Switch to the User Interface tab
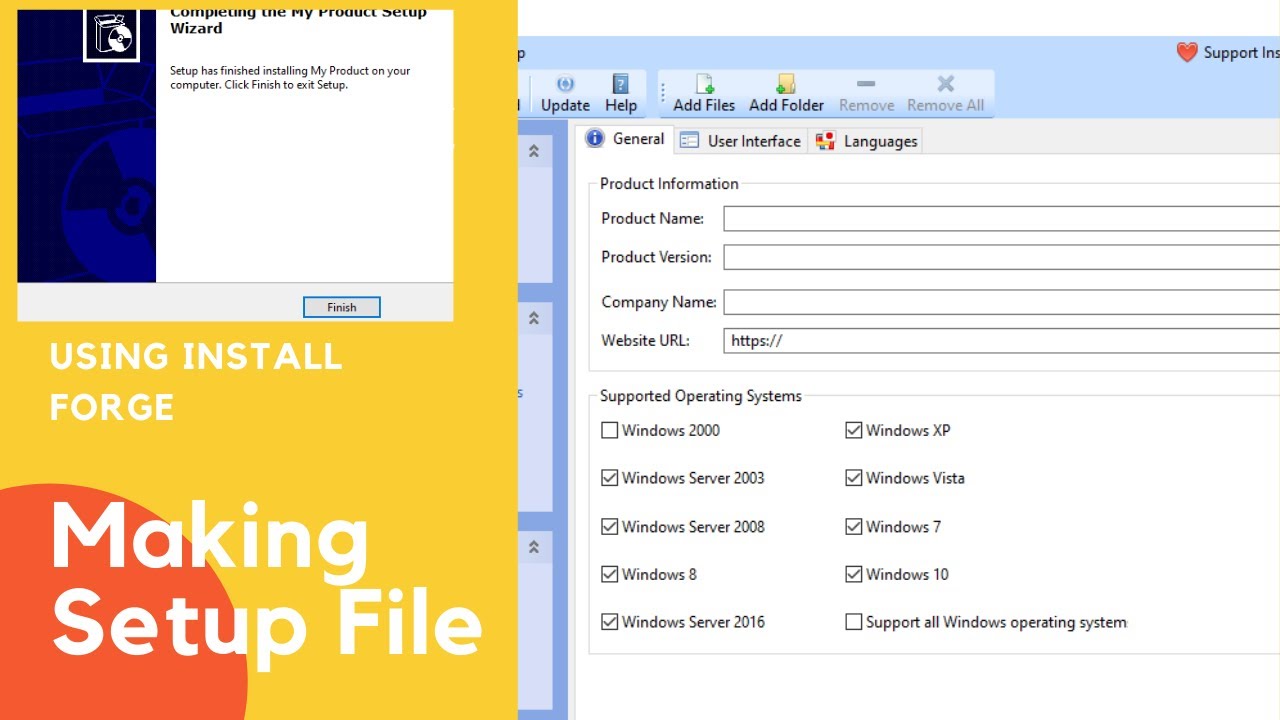Viewport: 1280px width, 720px height. coord(741,141)
